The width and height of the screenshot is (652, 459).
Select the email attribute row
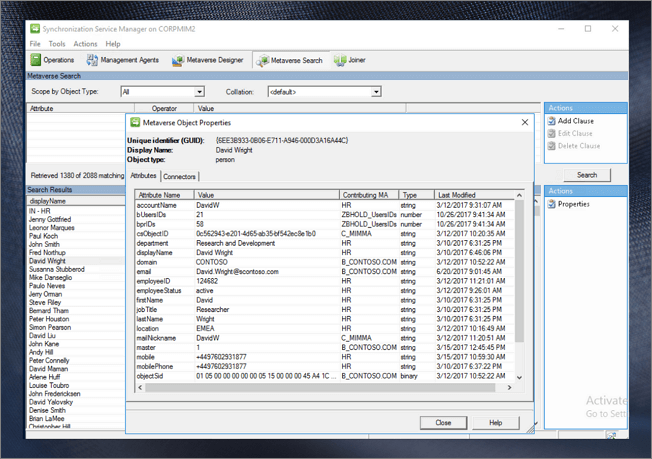pyautogui.click(x=325, y=271)
